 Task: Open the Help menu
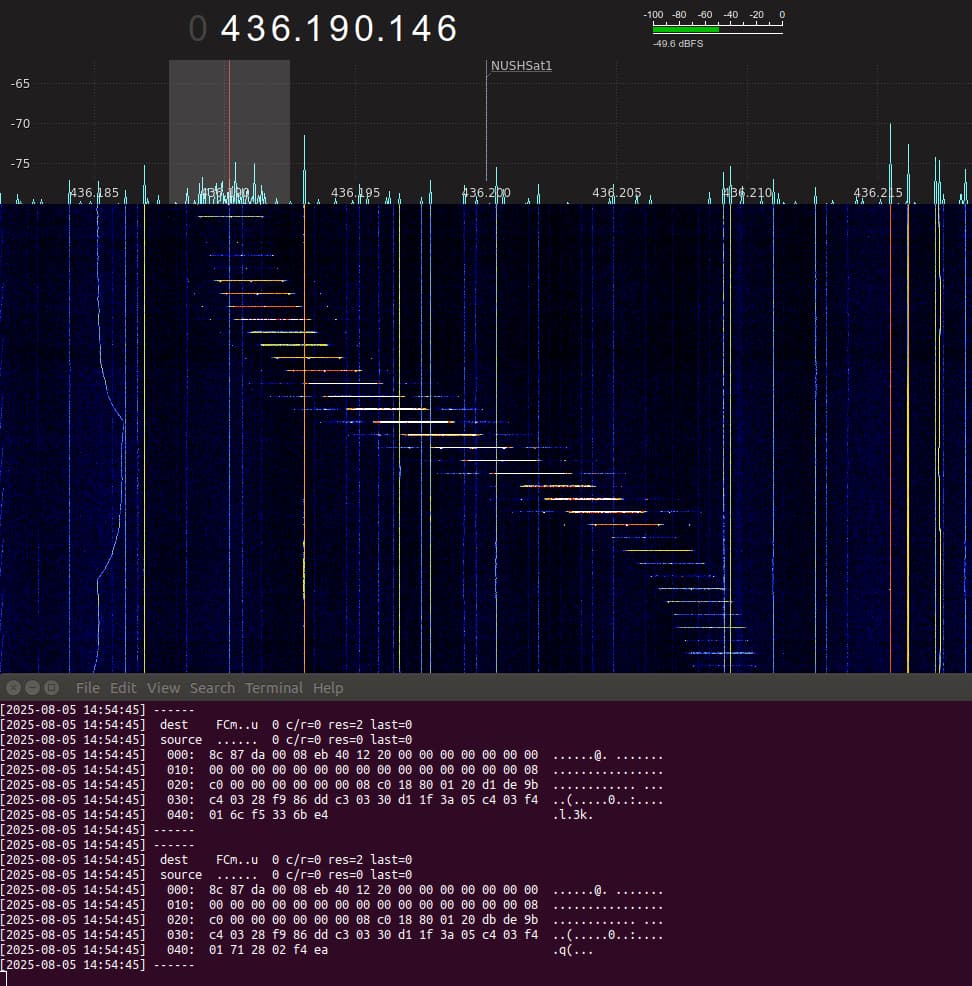click(x=327, y=688)
